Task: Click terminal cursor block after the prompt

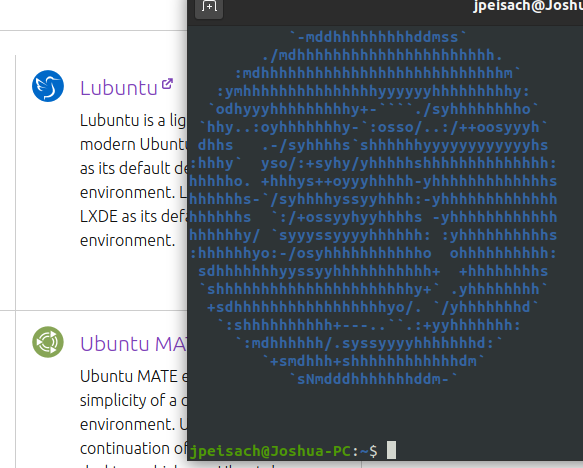Action: [x=392, y=450]
